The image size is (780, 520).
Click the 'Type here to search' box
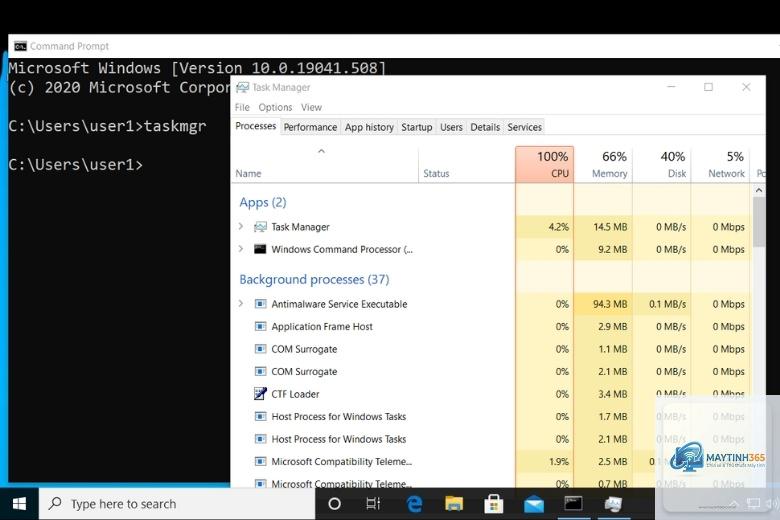177,504
